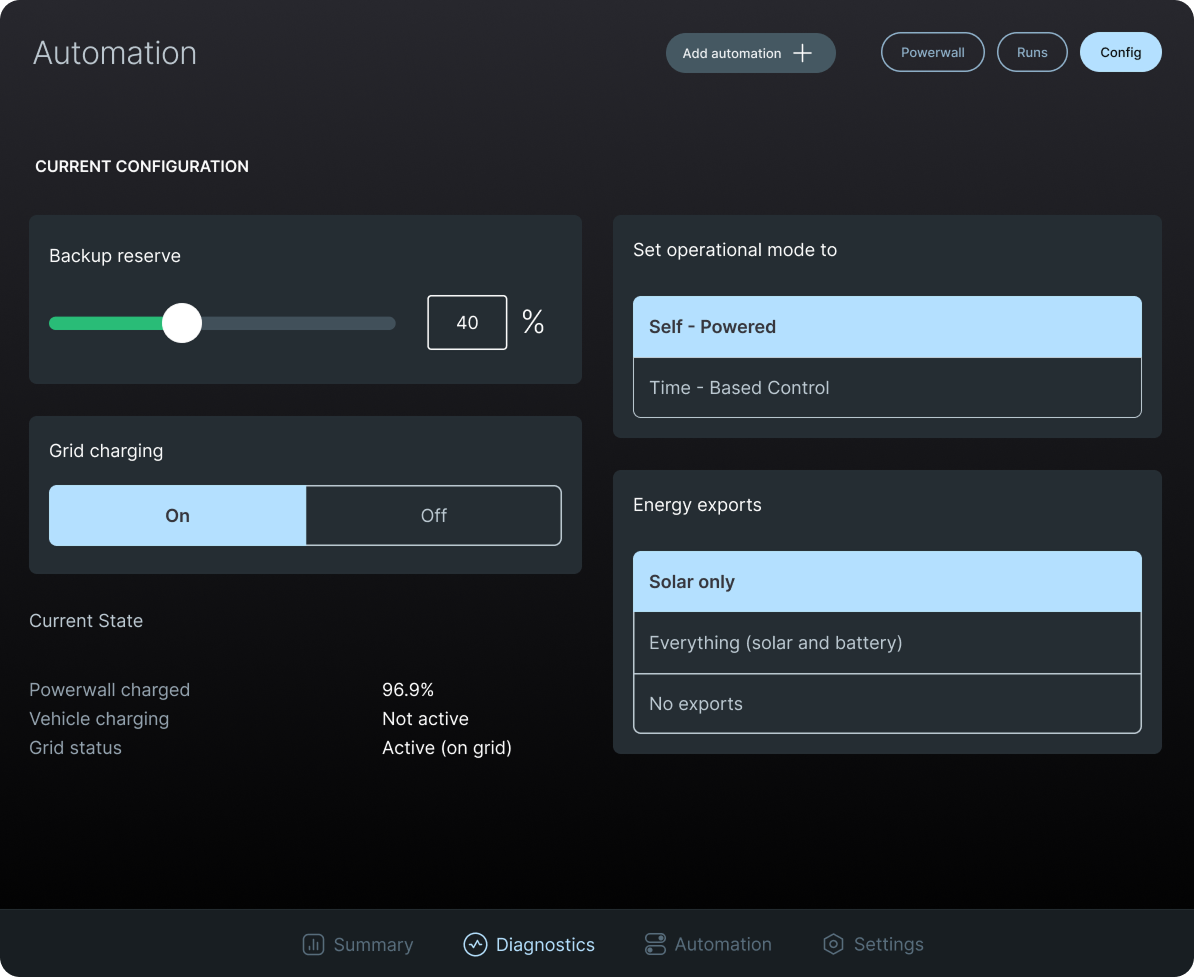Click the Add automation button
The height and width of the screenshot is (977, 1194).
(750, 53)
